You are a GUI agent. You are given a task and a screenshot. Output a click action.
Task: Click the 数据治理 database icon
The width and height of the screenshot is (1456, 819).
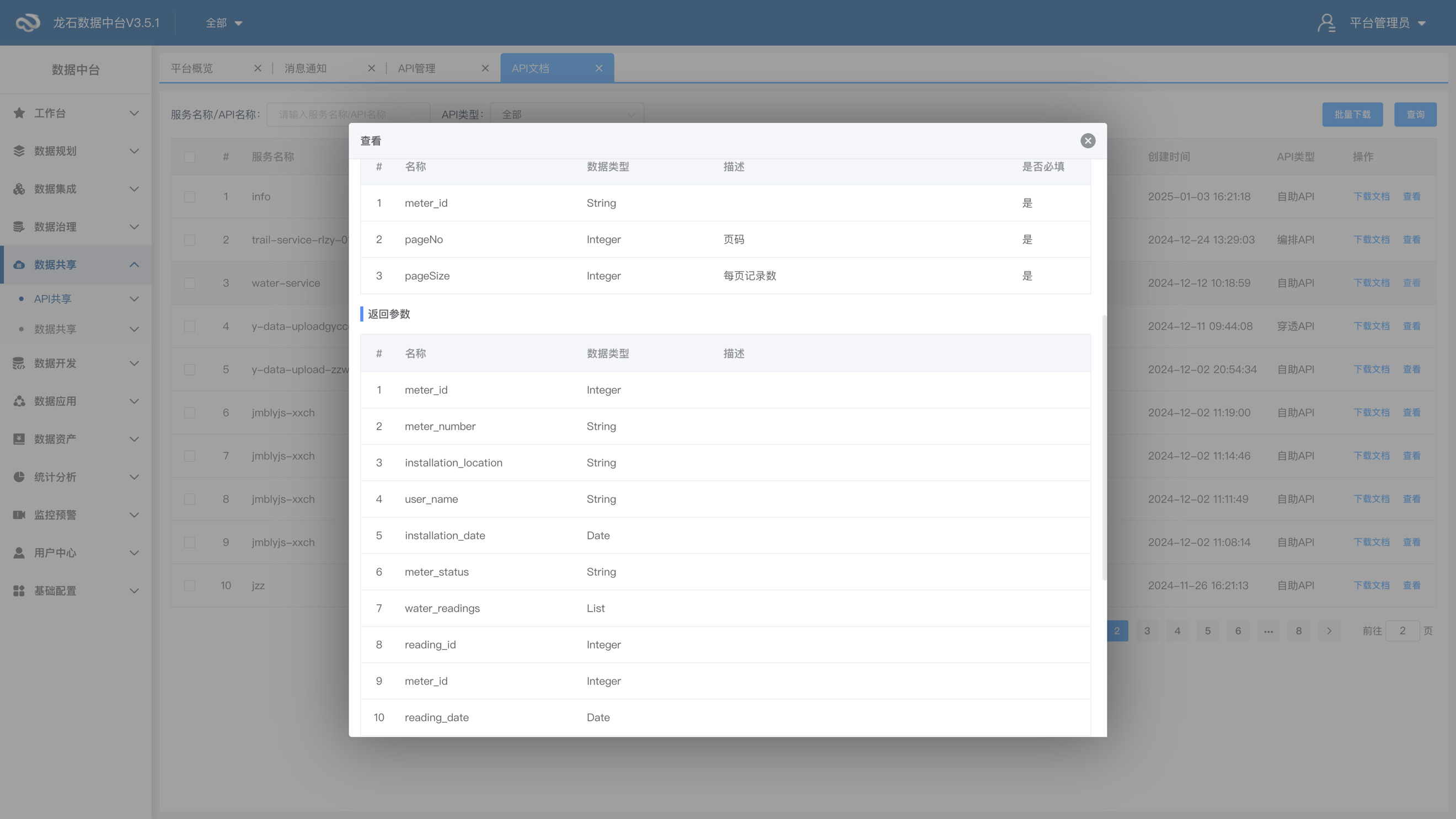[x=19, y=227]
